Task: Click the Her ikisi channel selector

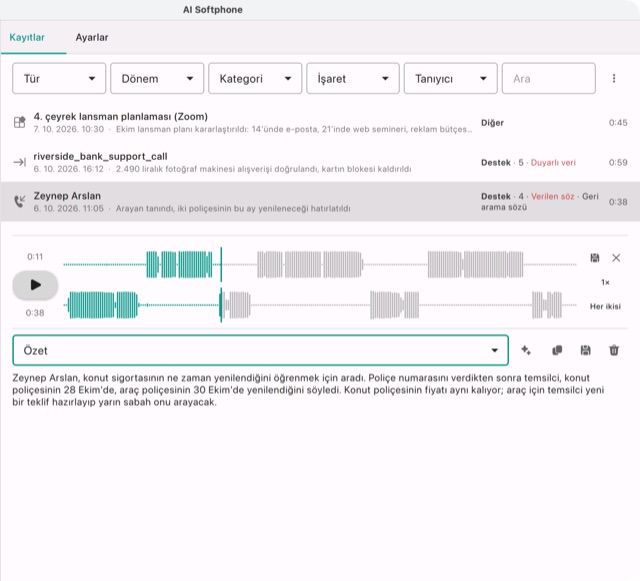Action: (x=605, y=306)
